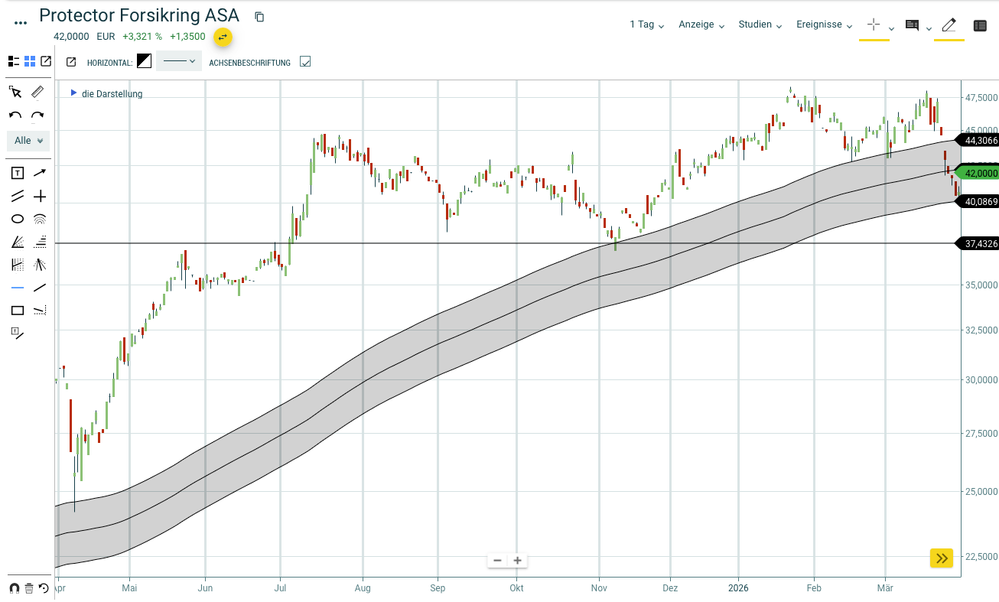
Task: Click the 44,3066 upper band label
Action: 979,141
